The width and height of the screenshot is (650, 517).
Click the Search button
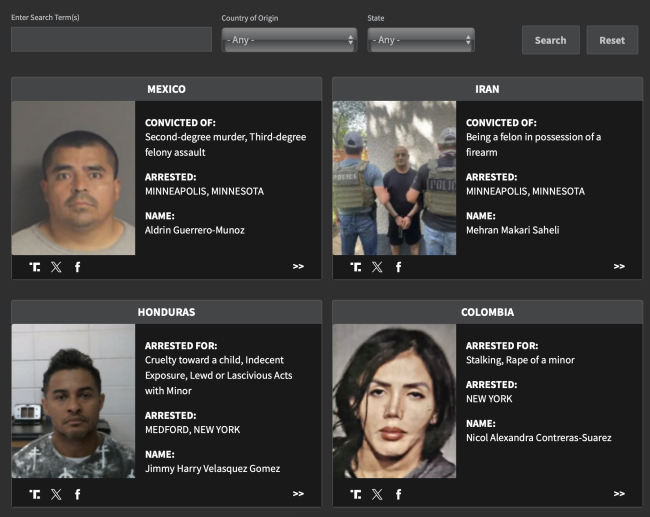(x=551, y=40)
